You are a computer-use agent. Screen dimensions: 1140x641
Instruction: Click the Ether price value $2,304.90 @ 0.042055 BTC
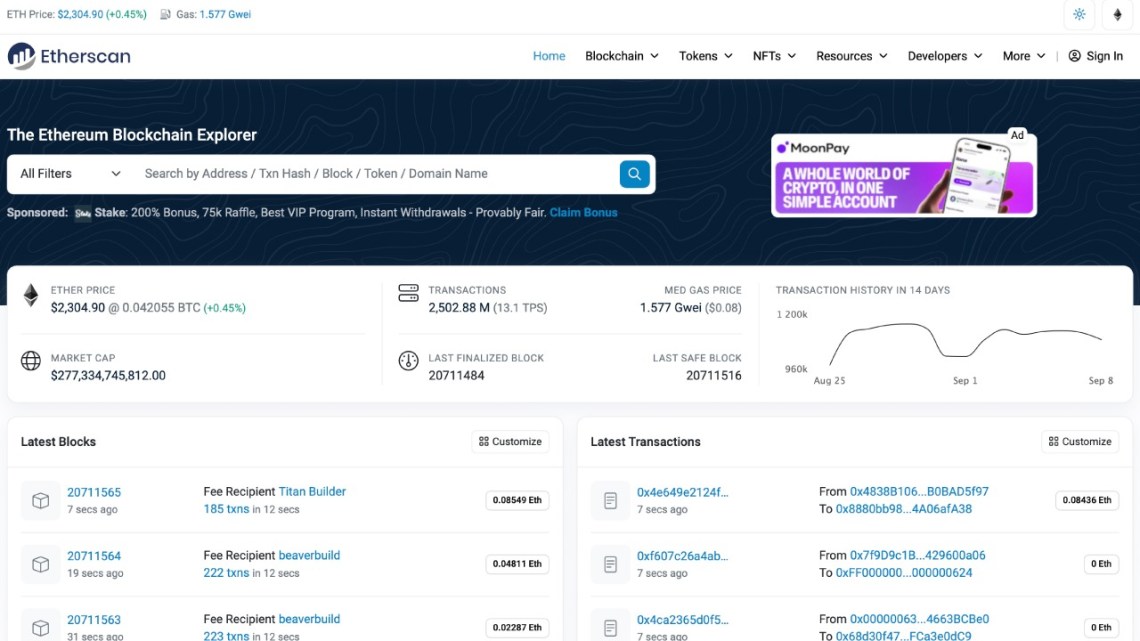pyautogui.click(x=125, y=307)
